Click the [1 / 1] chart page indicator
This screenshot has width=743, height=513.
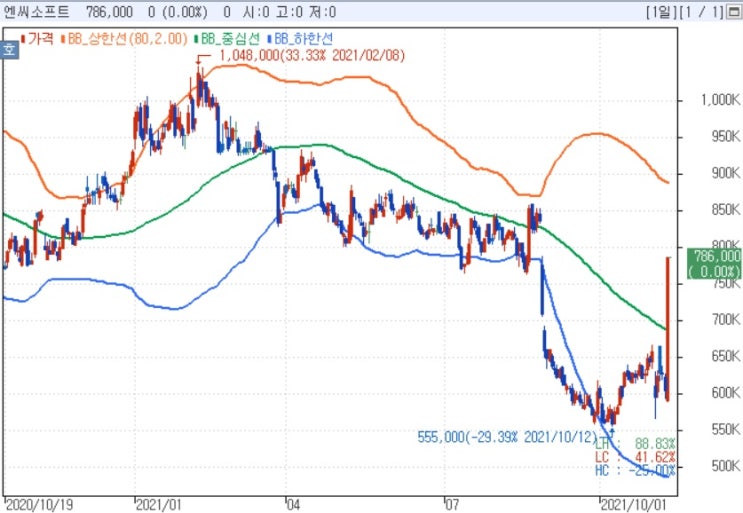(702, 12)
